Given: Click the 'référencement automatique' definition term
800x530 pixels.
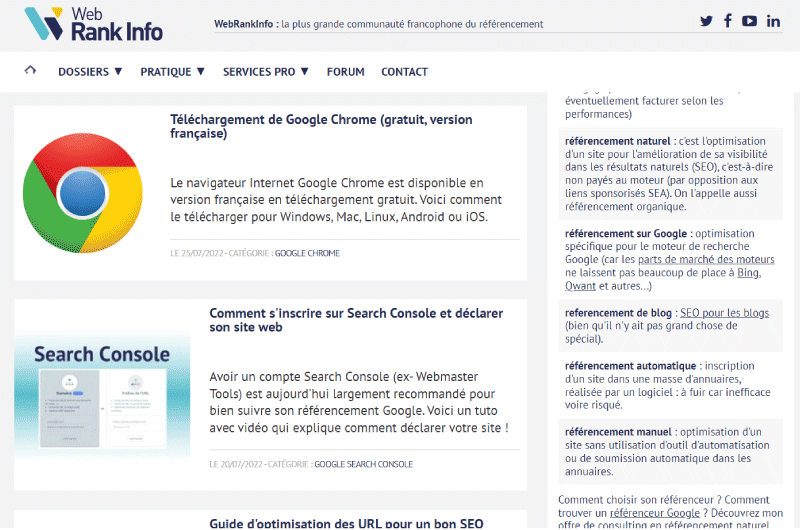Looking at the screenshot, I should click(x=630, y=366).
